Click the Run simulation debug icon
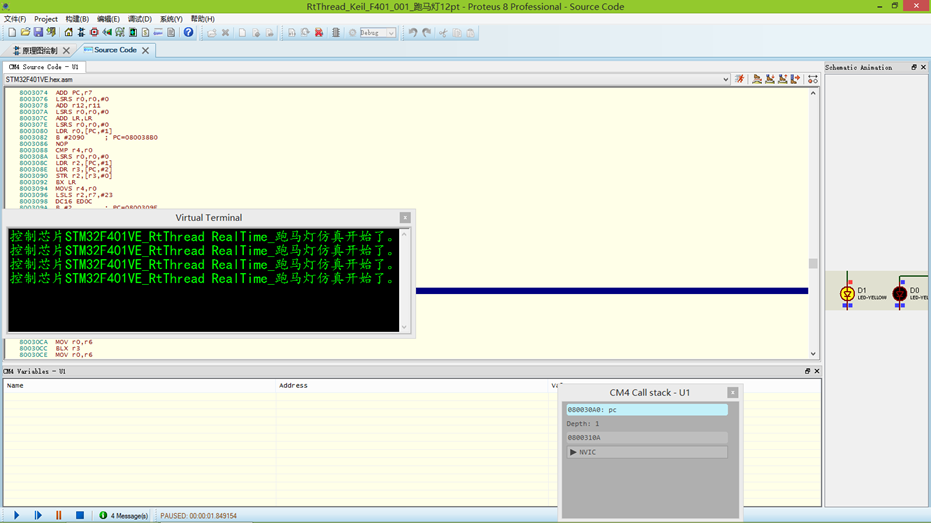Screen dimensions: 931x523 [x=740, y=79]
